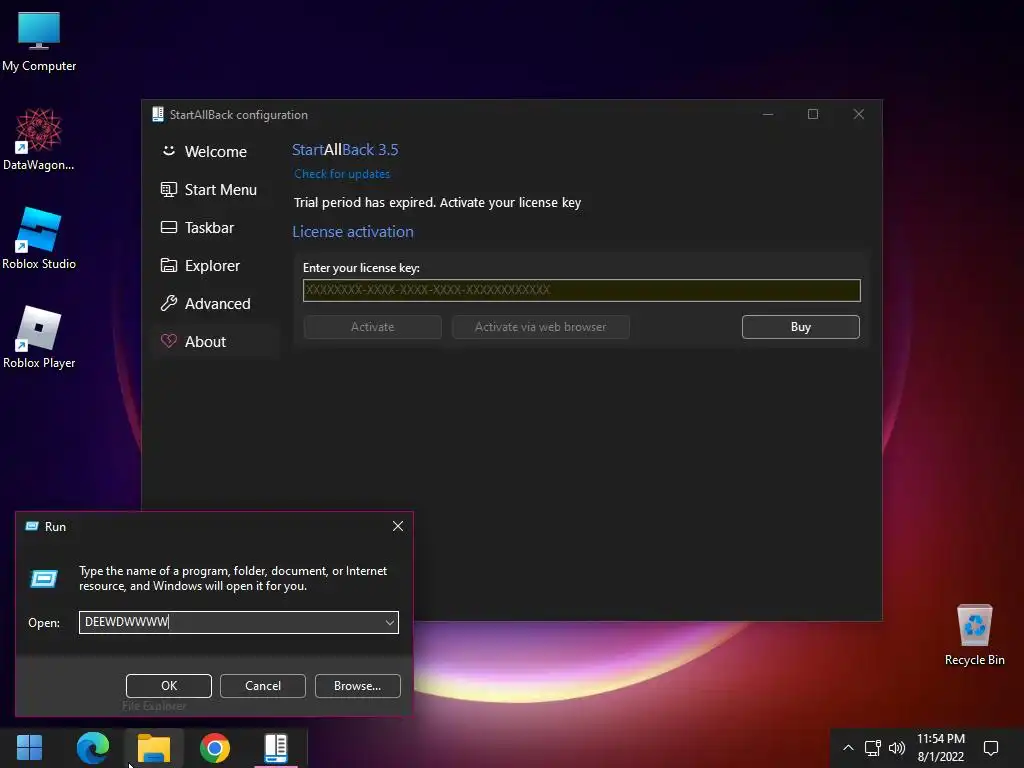Open the Advanced settings page
The image size is (1024, 768).
tap(216, 303)
